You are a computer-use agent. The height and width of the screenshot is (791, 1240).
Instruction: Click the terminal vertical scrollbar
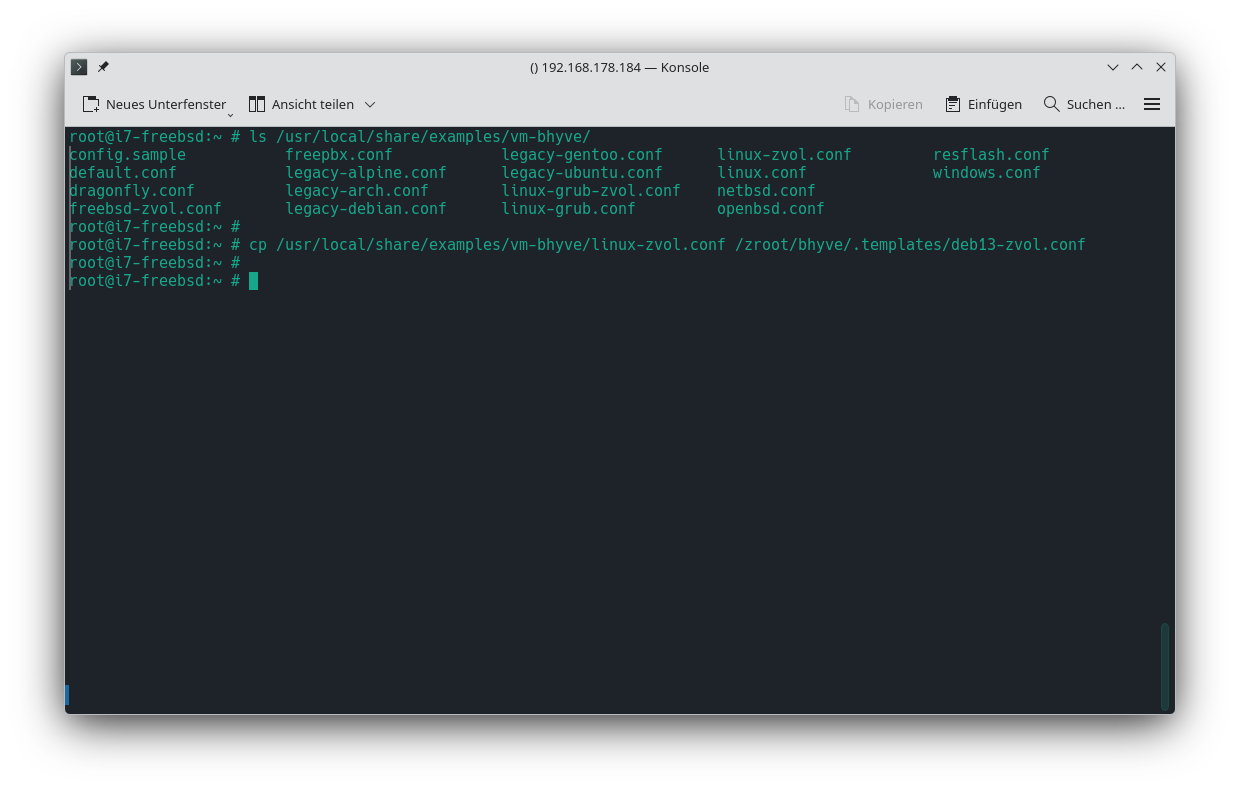[x=1165, y=665]
